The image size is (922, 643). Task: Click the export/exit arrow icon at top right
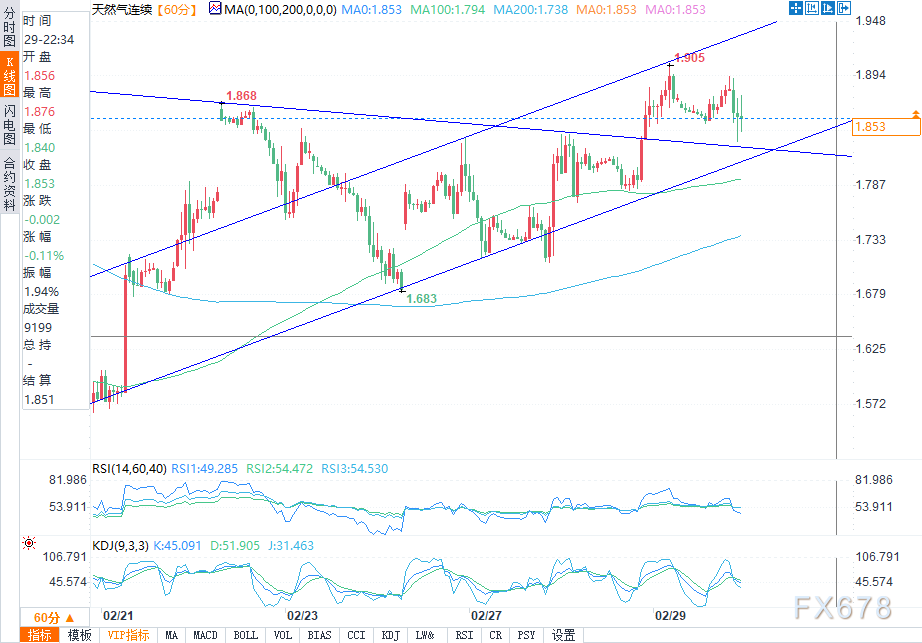click(x=844, y=8)
